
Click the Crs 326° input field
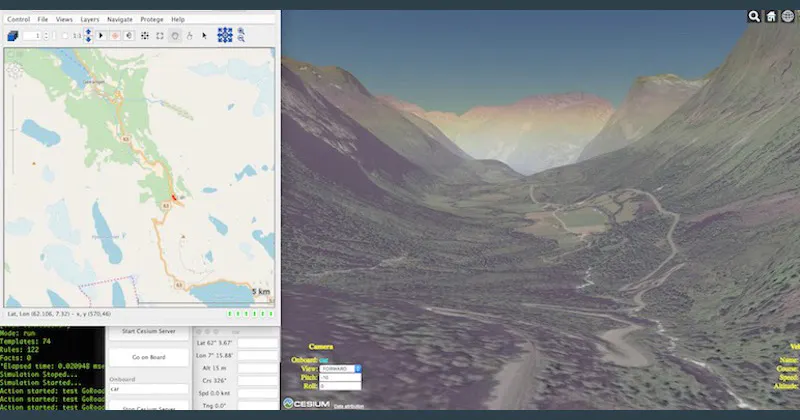tap(258, 381)
